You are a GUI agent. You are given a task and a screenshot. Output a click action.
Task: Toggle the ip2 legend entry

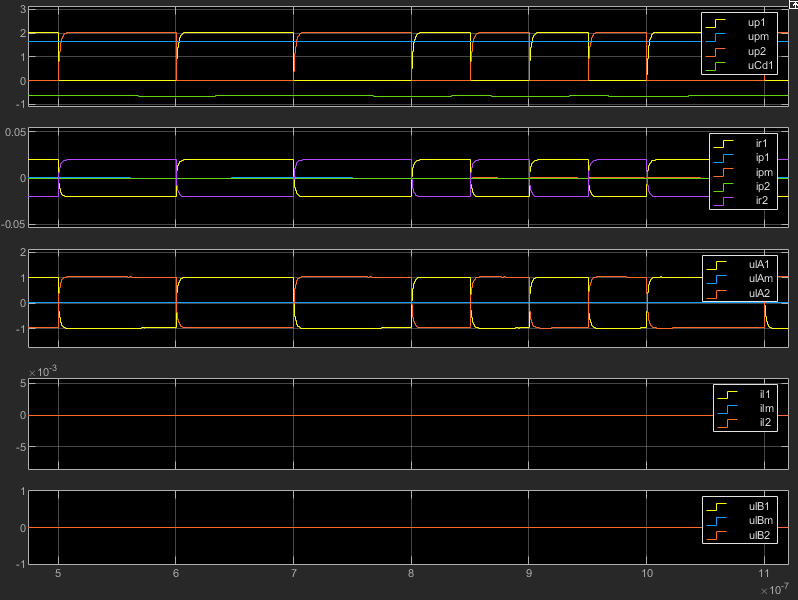click(x=744, y=187)
